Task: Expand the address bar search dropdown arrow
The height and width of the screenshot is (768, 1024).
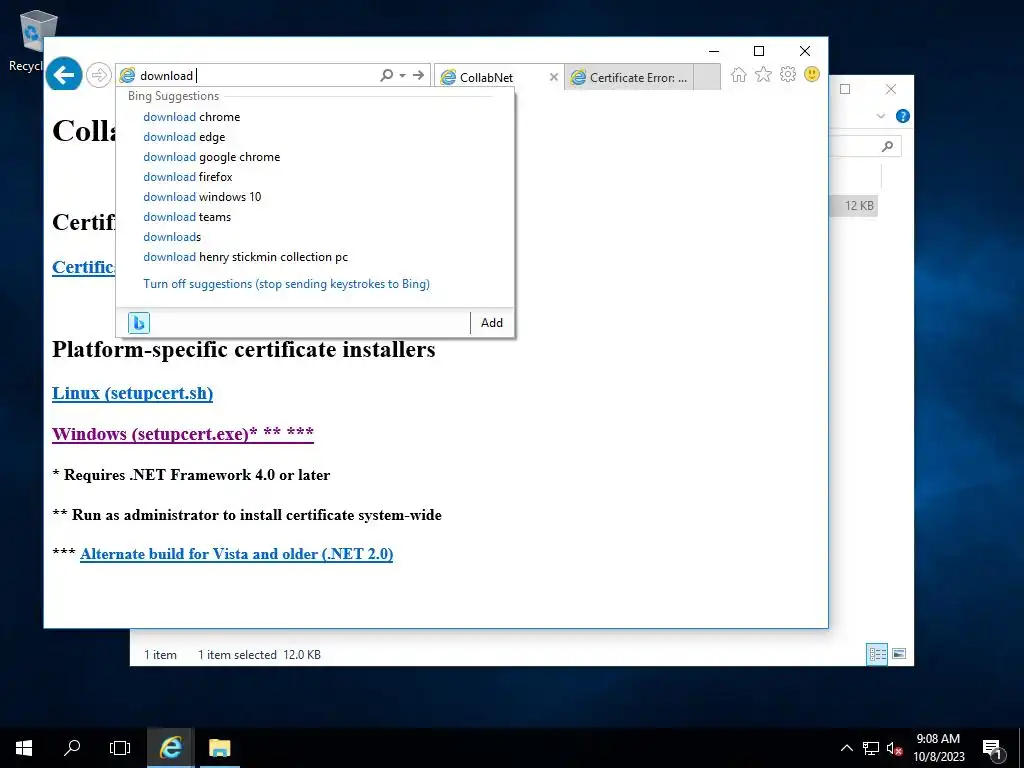Action: pyautogui.click(x=402, y=76)
